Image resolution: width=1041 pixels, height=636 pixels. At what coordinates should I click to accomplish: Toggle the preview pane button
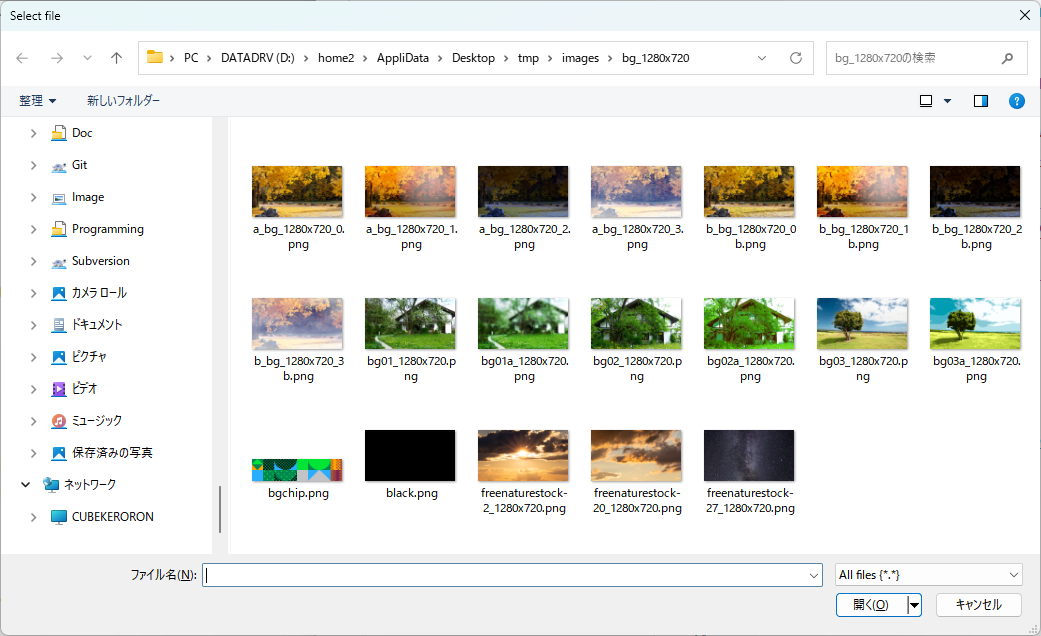click(980, 101)
